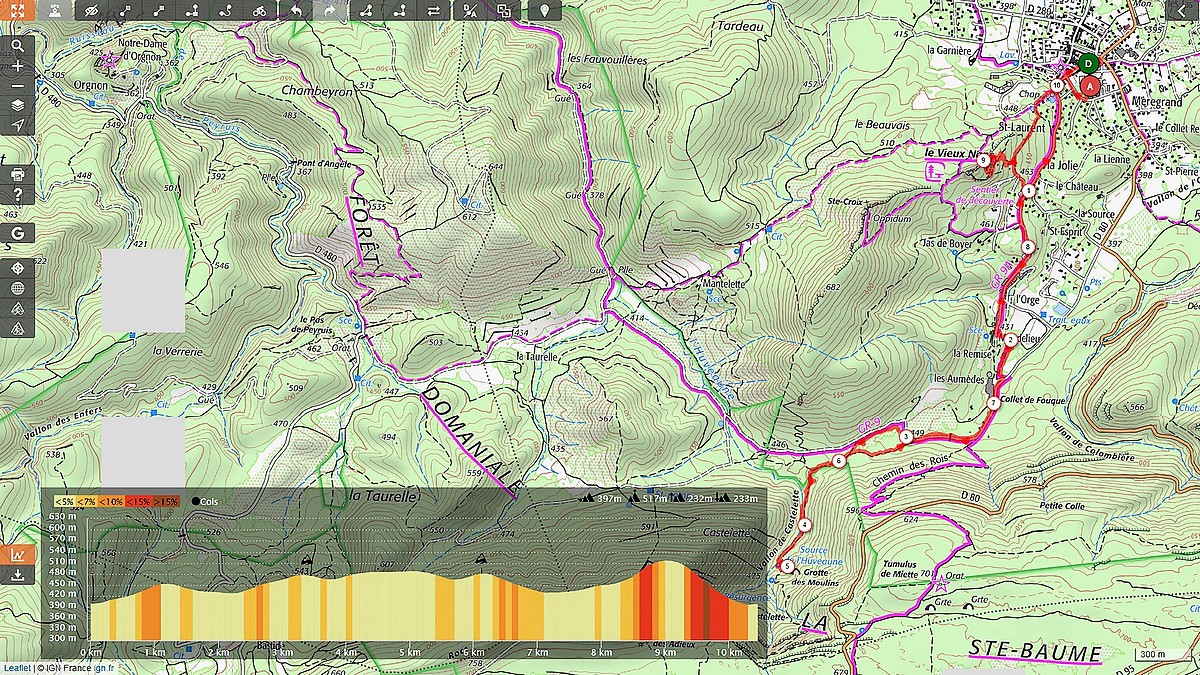Viewport: 1200px width, 675px height.
Task: Select the bicycle routing mode
Action: [x=259, y=11]
